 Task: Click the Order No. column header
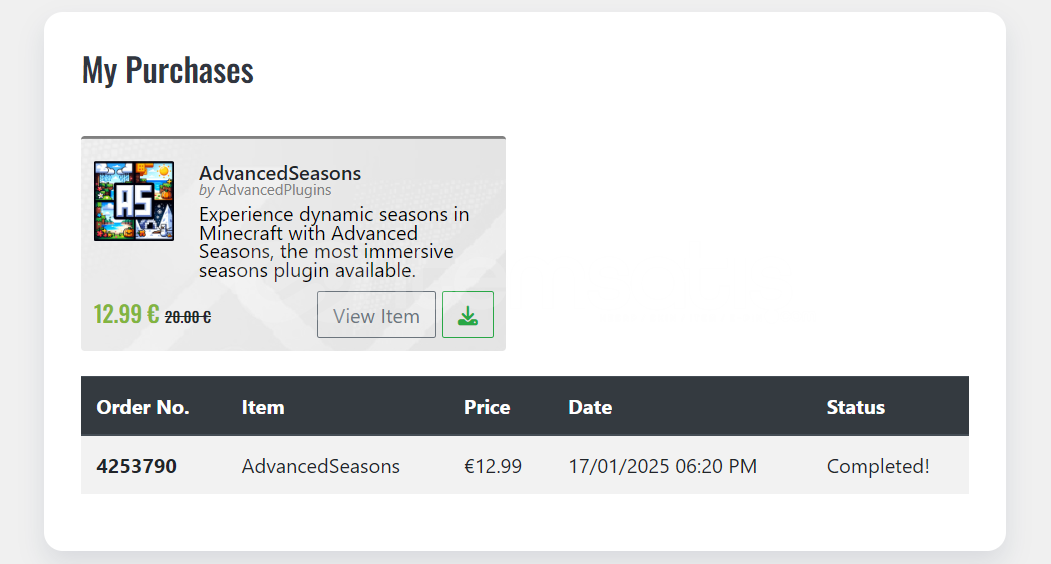pyautogui.click(x=143, y=407)
